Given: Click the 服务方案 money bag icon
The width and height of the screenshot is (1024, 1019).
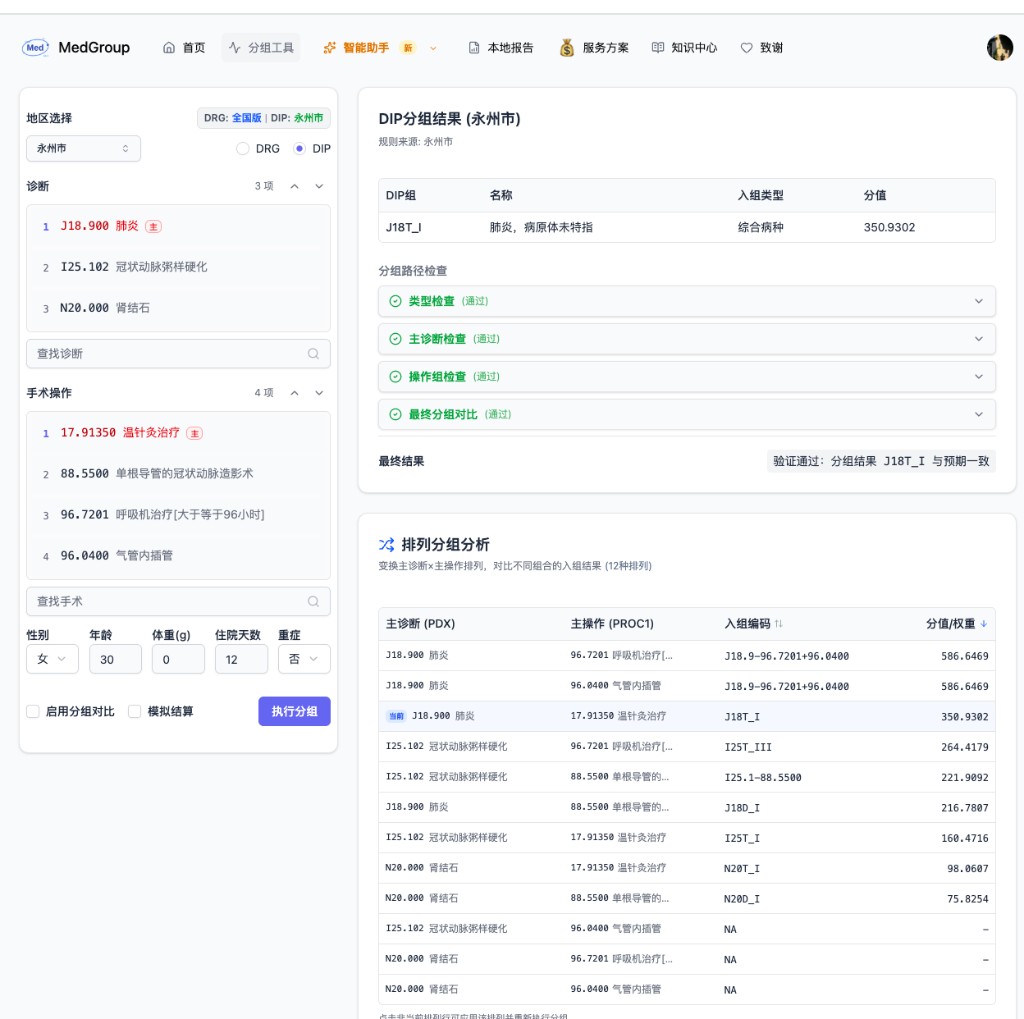Looking at the screenshot, I should tap(566, 46).
